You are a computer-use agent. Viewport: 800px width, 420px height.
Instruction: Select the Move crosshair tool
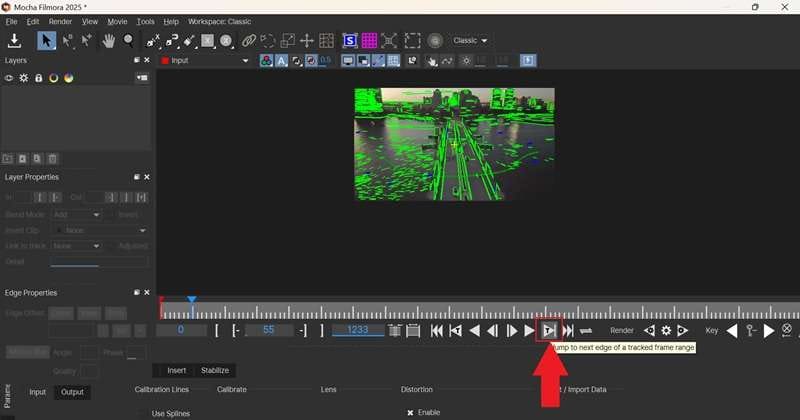pos(307,40)
